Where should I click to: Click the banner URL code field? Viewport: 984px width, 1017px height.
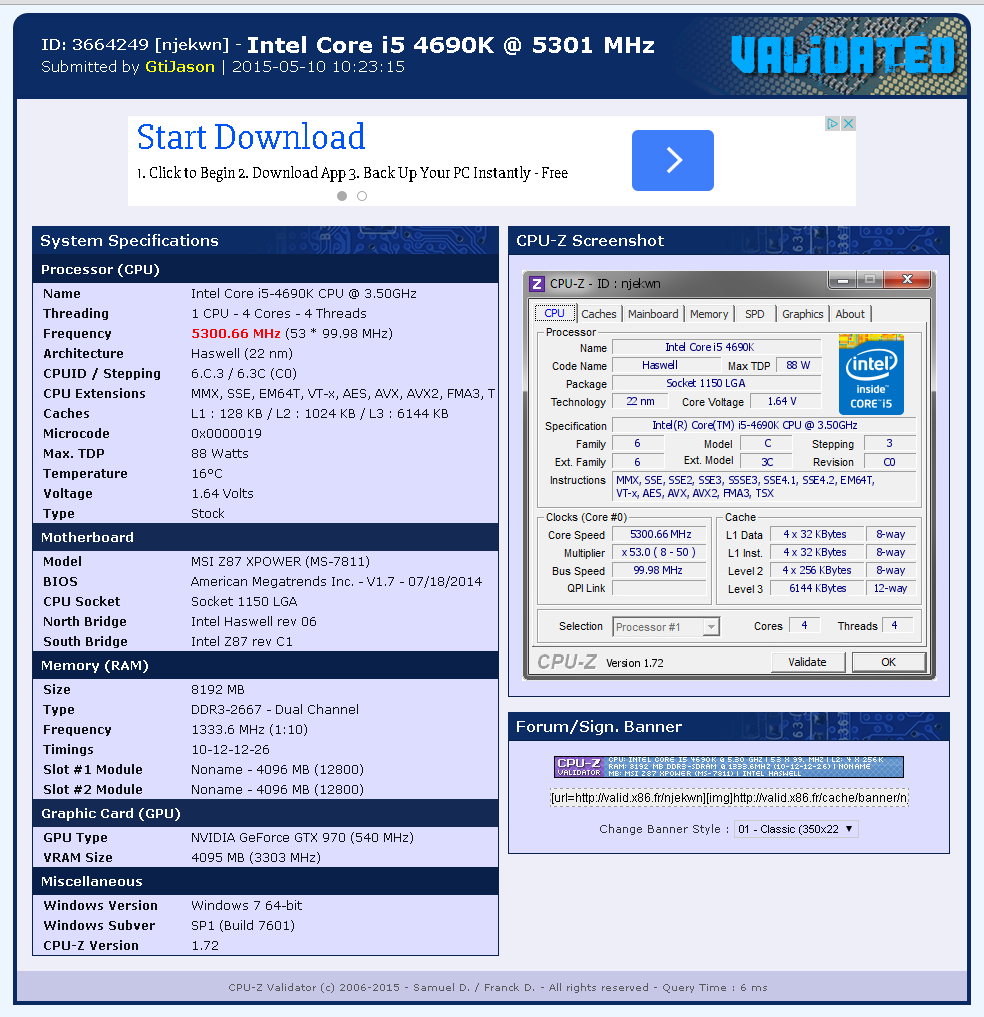pos(729,798)
